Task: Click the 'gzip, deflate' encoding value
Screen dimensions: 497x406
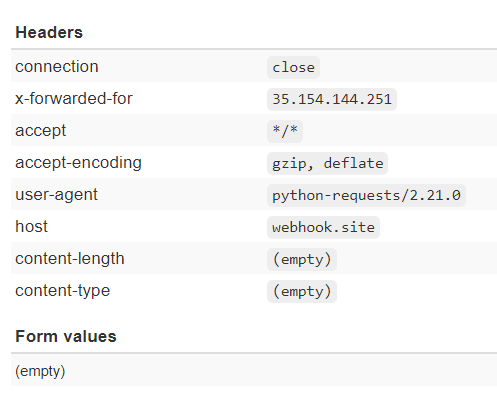Action: click(x=327, y=163)
